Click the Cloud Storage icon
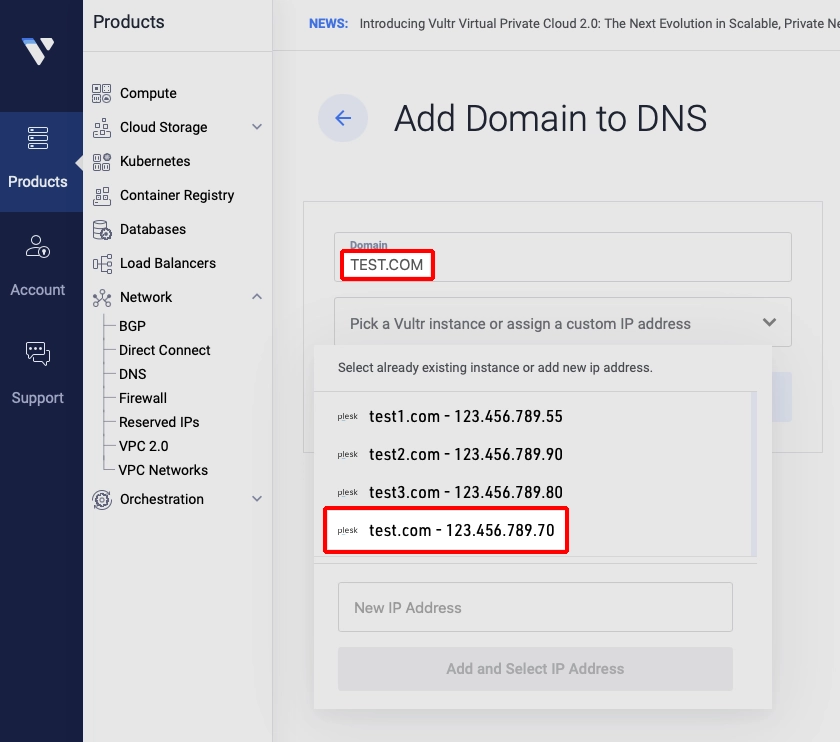840x742 pixels. [102, 128]
